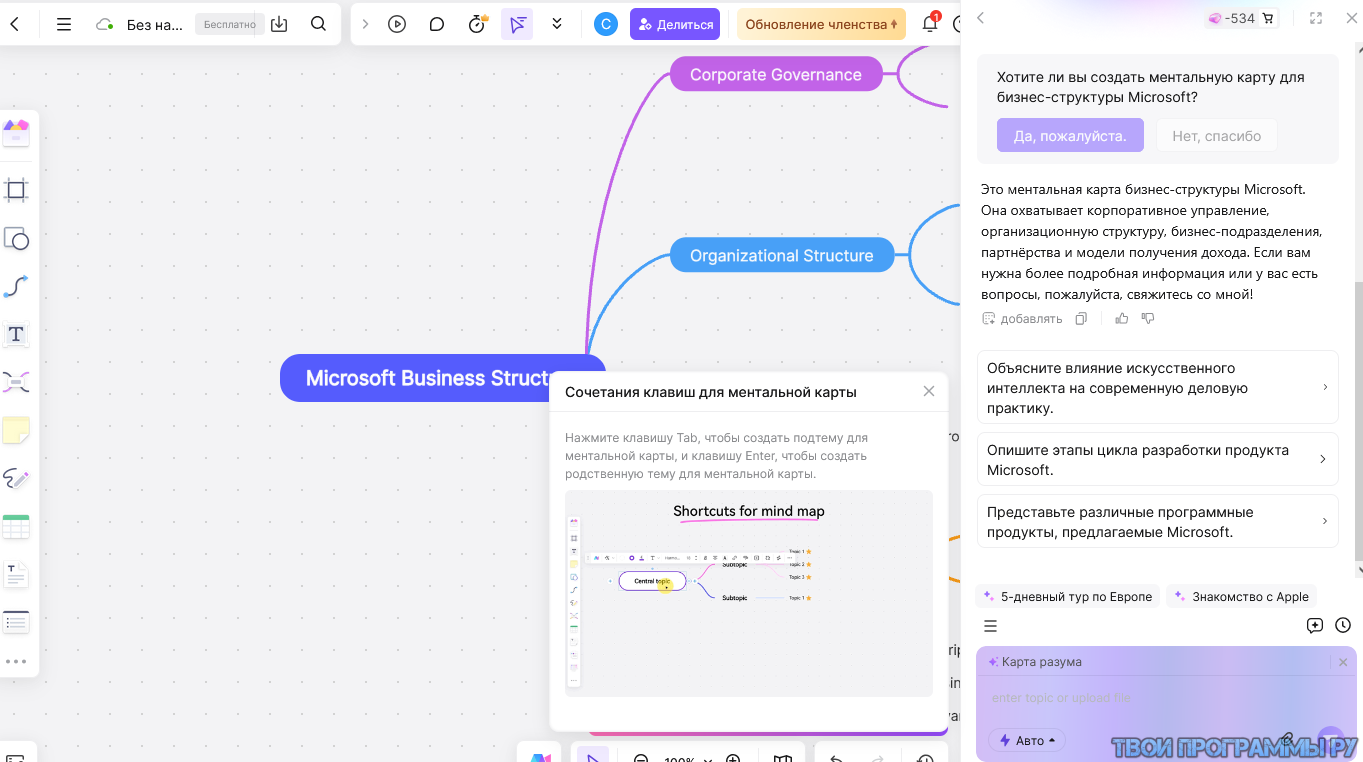Click the Обновление членства button
The width and height of the screenshot is (1363, 762).
point(821,24)
